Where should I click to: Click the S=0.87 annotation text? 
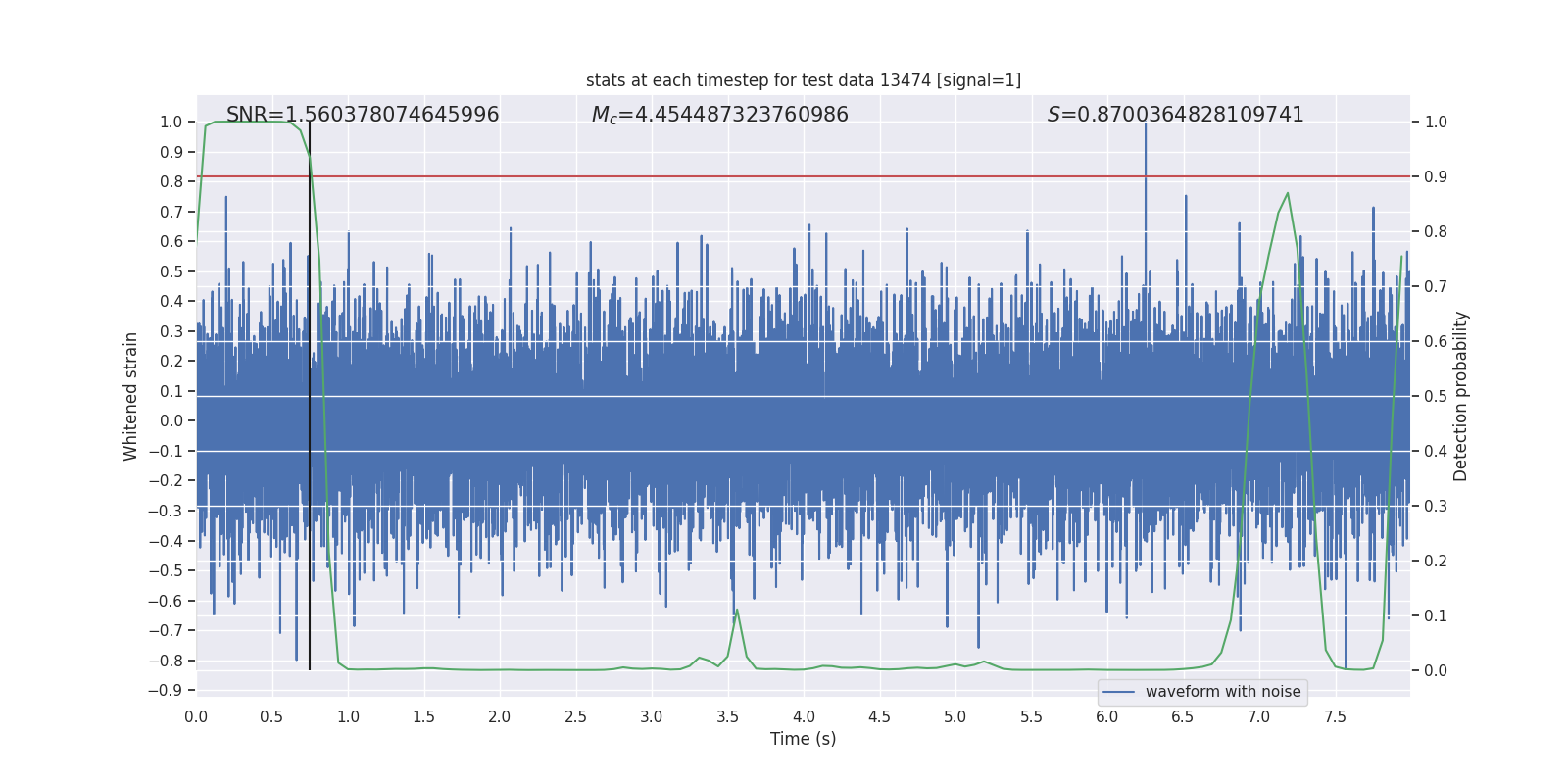(1175, 115)
